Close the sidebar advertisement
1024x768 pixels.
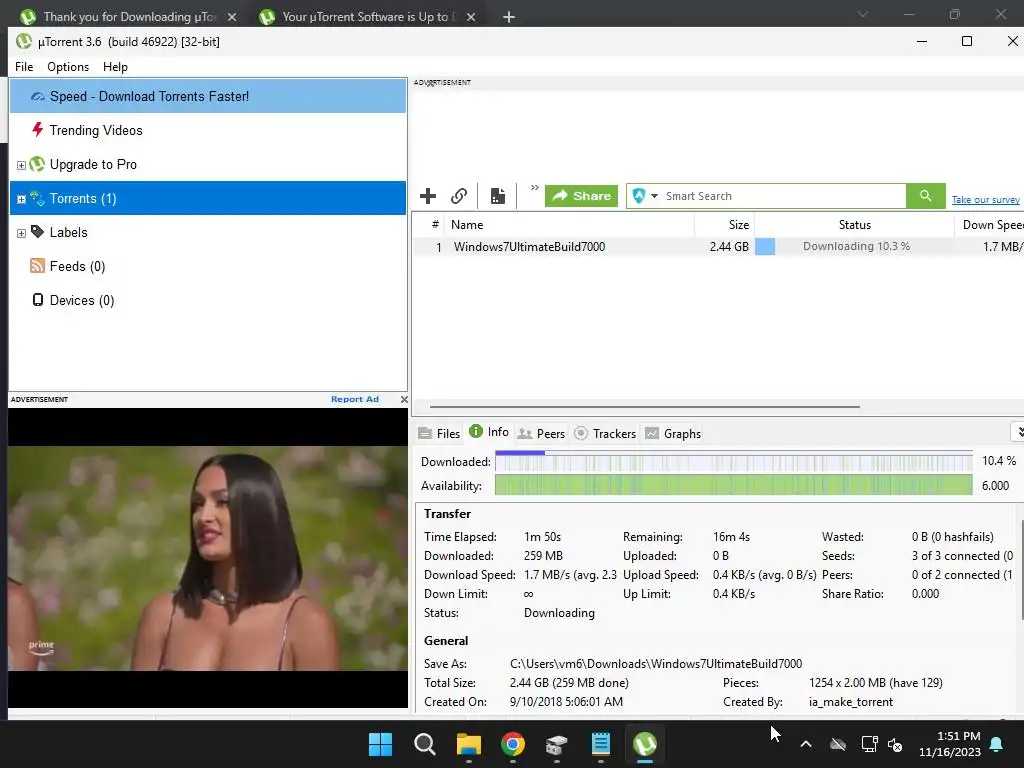coord(404,399)
